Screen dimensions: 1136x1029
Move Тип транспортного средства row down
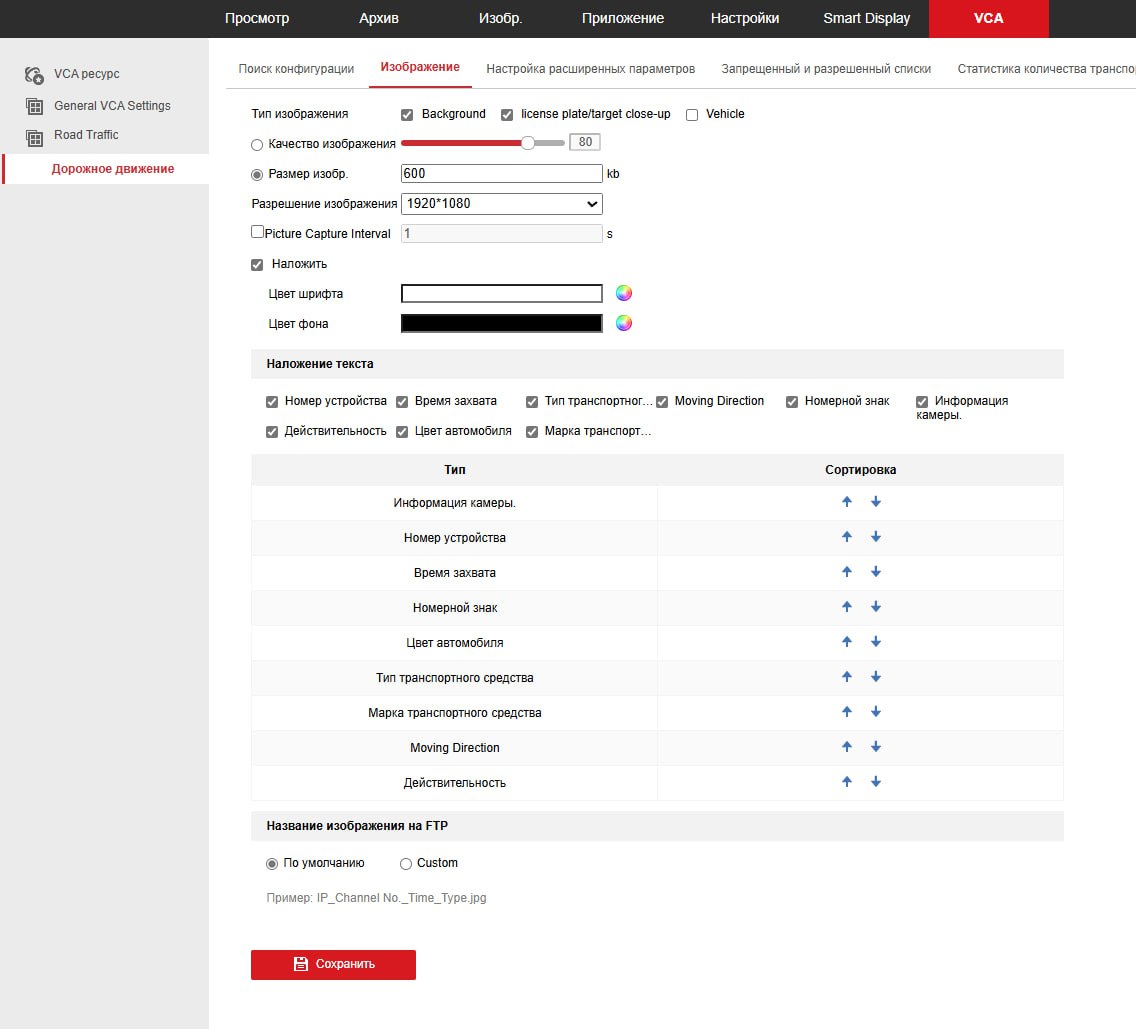875,676
